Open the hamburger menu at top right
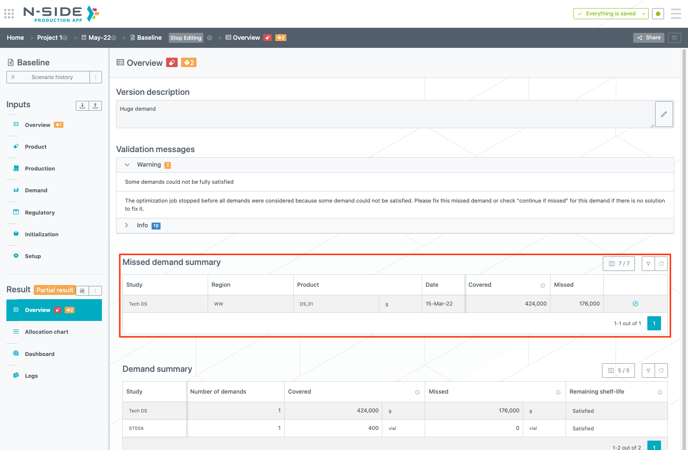 pos(676,14)
